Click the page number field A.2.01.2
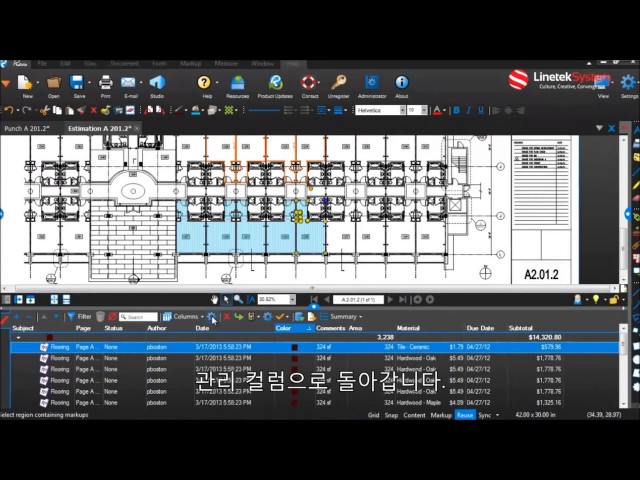The image size is (640, 480). point(358,300)
